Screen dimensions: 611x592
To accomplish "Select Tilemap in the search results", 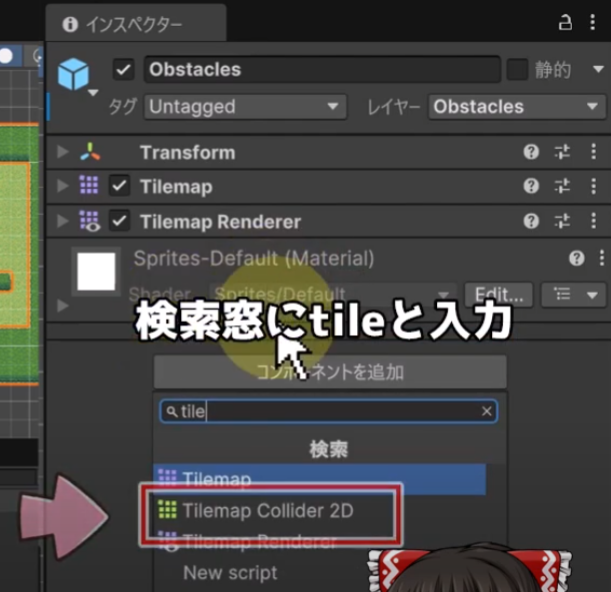I will (x=320, y=479).
